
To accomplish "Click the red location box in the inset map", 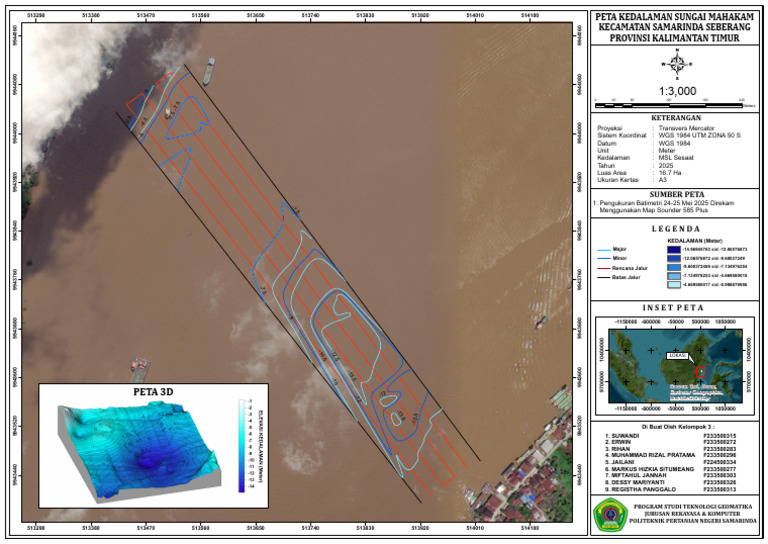I will pos(701,372).
